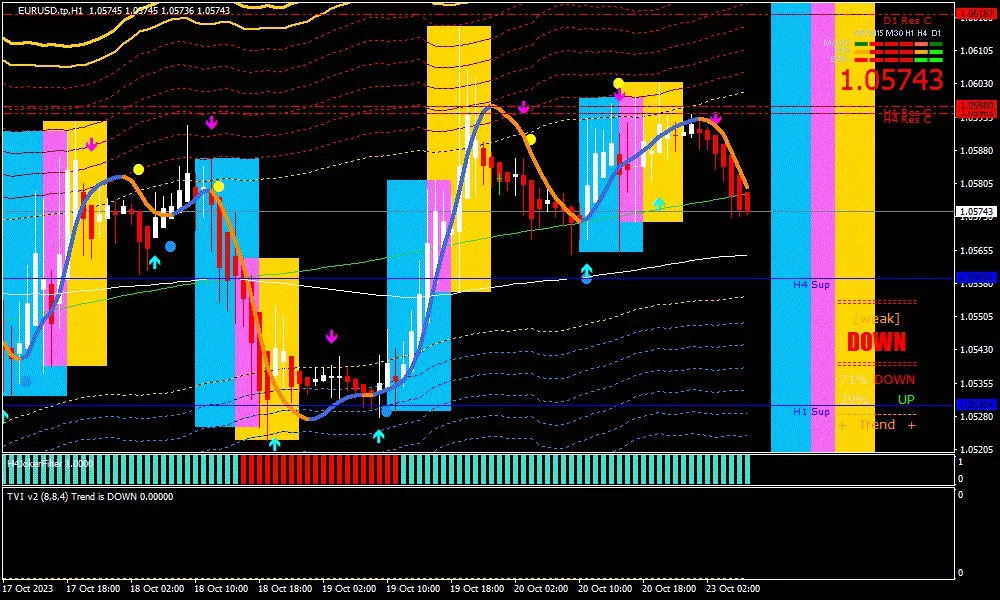The image size is (1000, 600).
Task: Click the 1.05205 price axis value
Action: 976,450
